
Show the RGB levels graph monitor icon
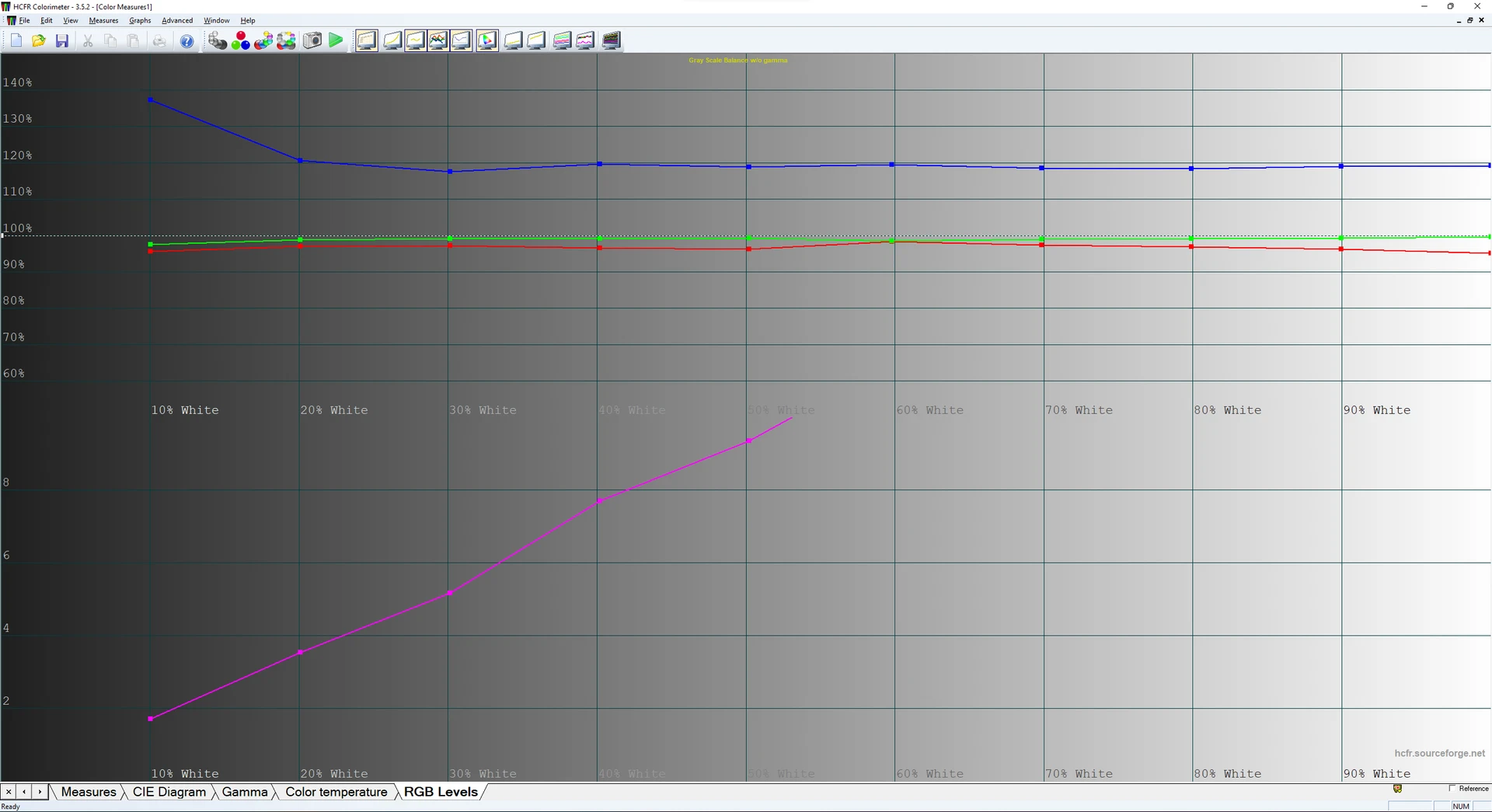[438, 40]
